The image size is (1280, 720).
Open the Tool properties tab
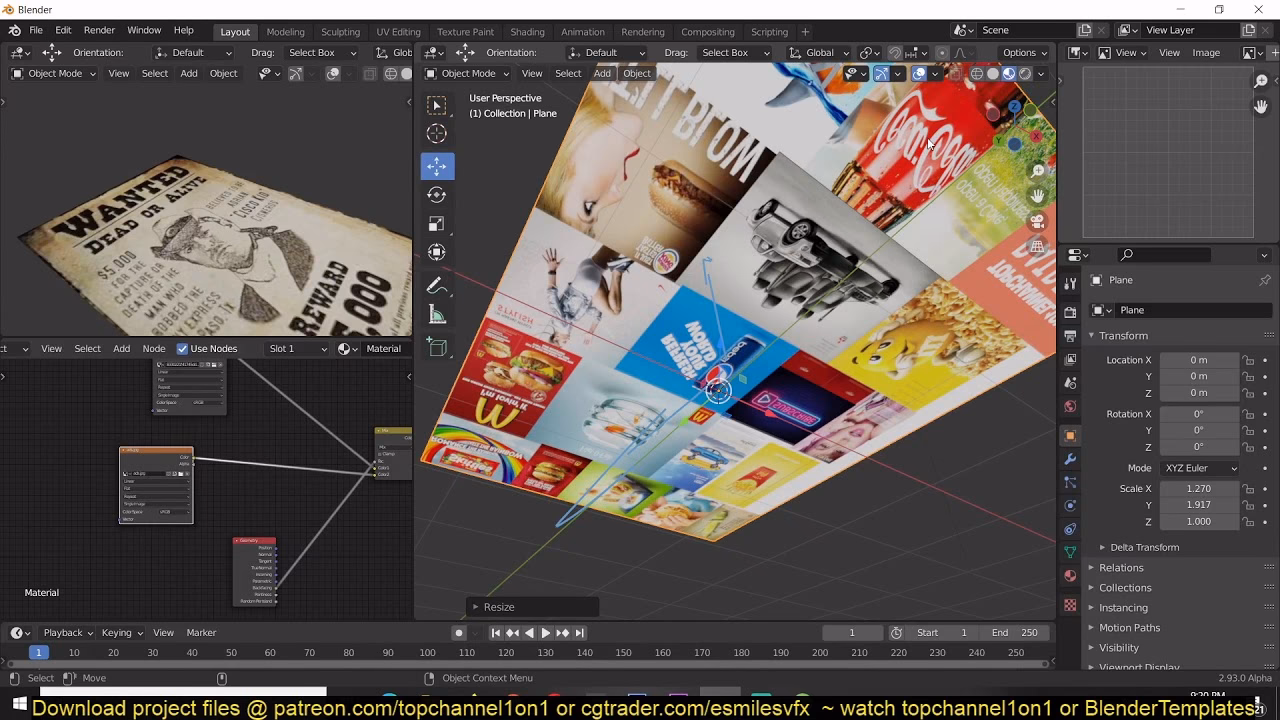(x=1070, y=284)
